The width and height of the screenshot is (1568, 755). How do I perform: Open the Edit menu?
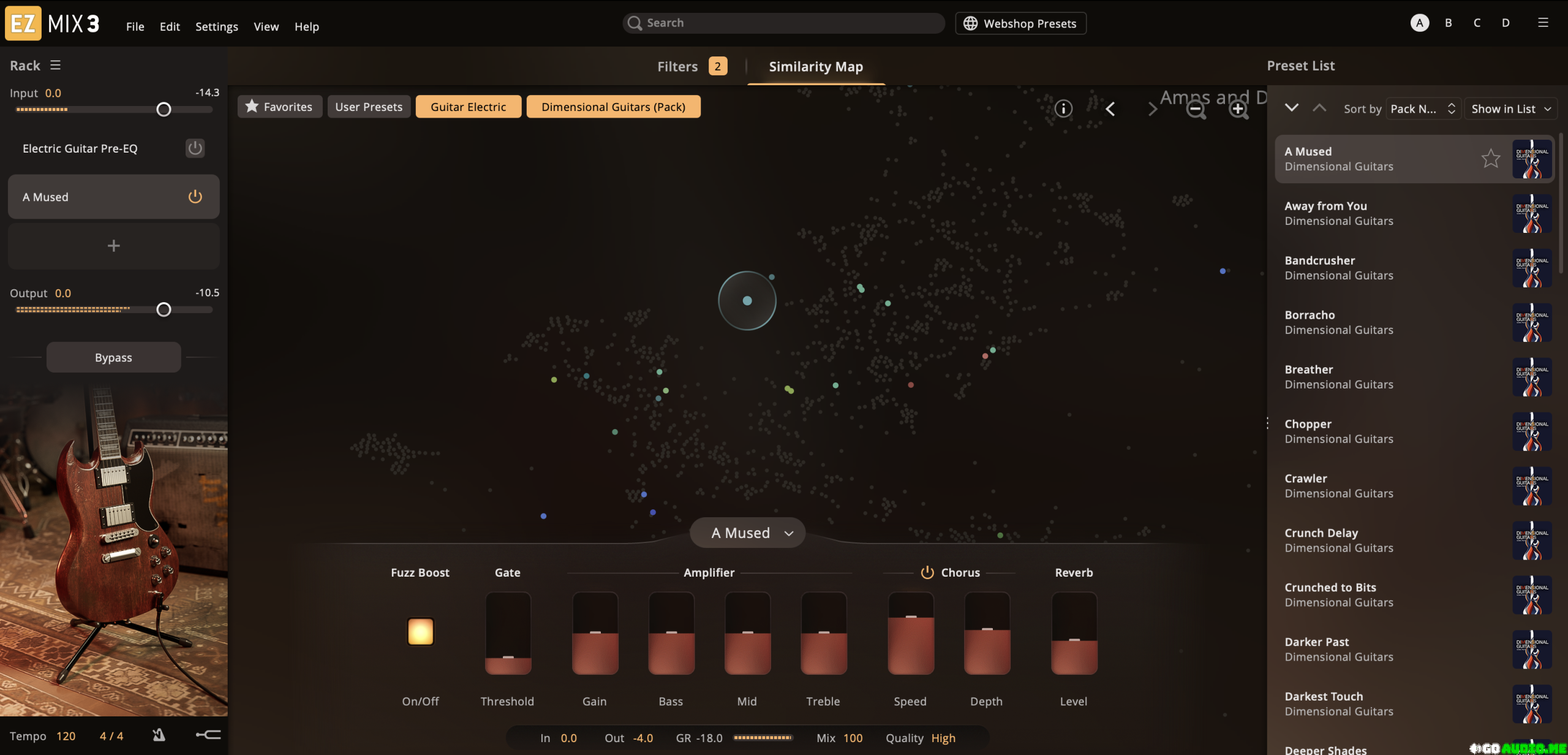[170, 26]
